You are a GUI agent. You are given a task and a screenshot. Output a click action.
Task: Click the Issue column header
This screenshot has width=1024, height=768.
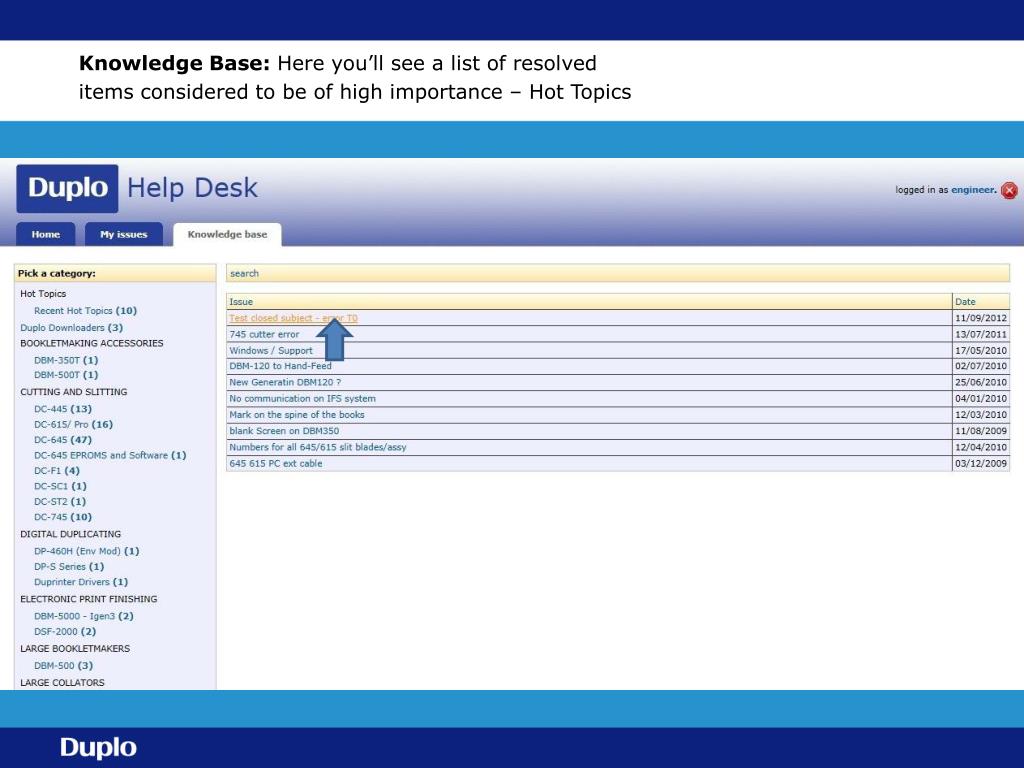click(x=589, y=302)
